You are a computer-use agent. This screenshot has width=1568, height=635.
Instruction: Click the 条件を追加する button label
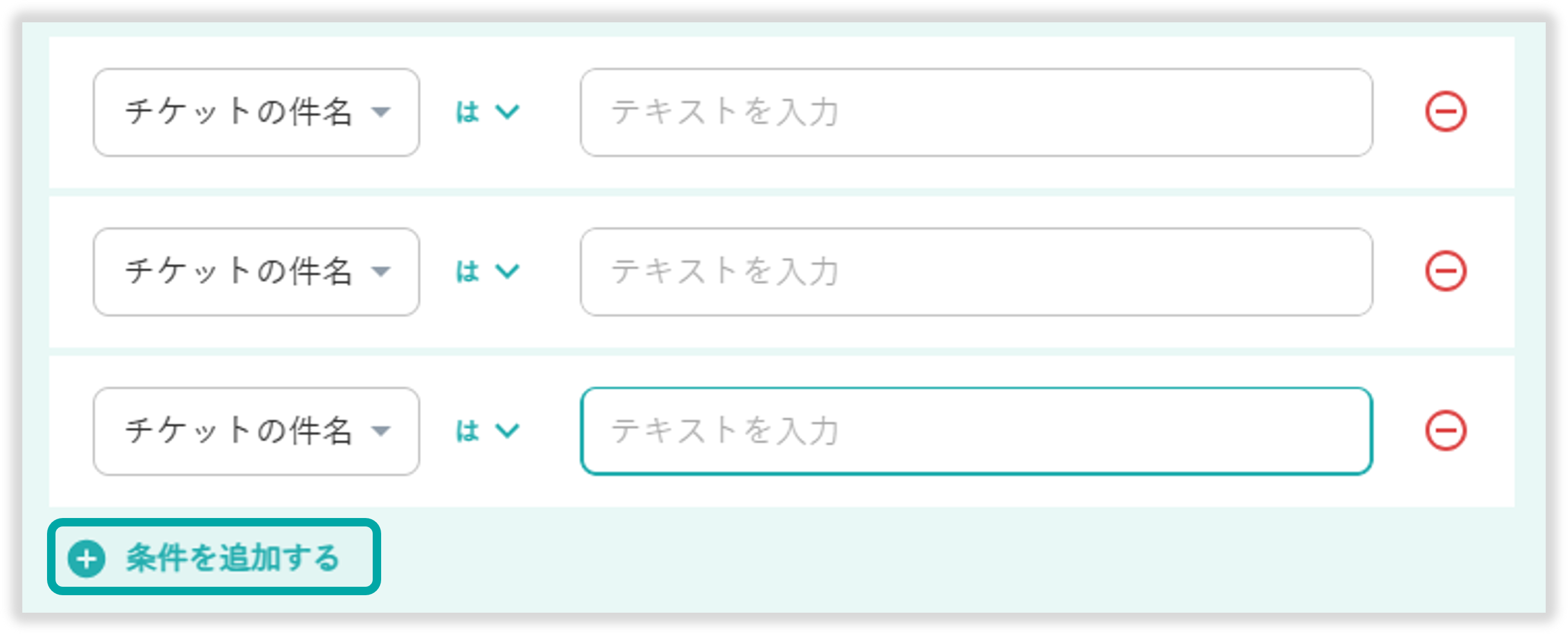(x=233, y=558)
